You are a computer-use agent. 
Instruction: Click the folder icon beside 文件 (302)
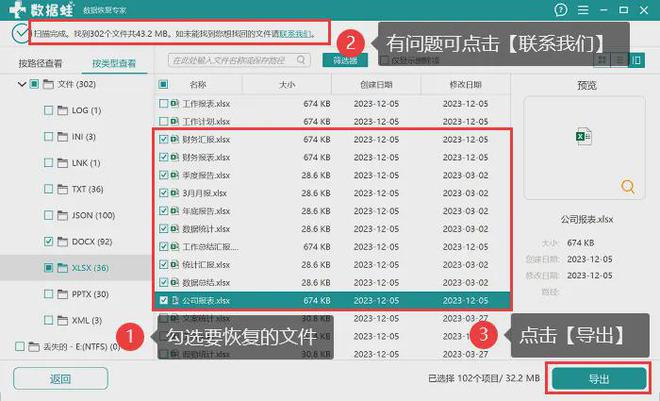(x=48, y=84)
